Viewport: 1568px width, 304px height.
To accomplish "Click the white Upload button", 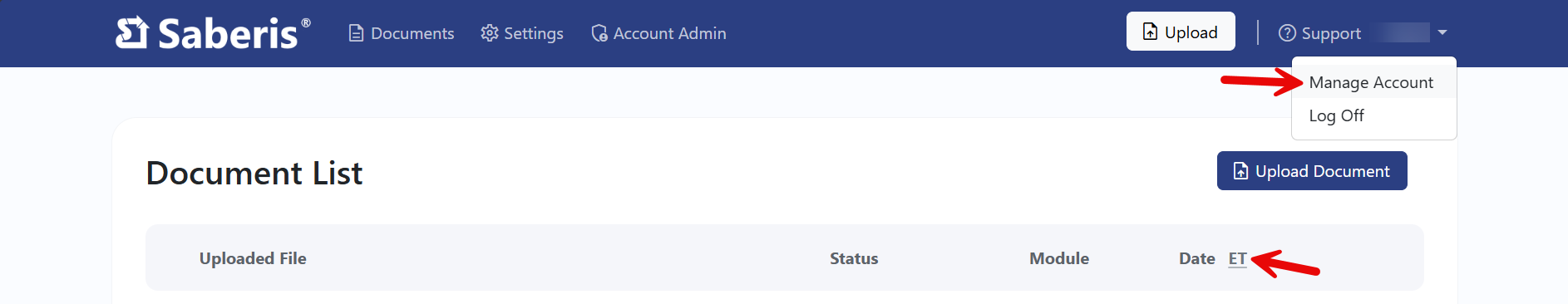I will pos(1181,32).
